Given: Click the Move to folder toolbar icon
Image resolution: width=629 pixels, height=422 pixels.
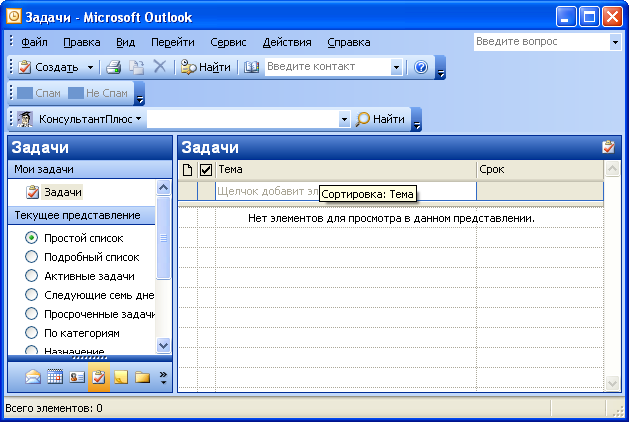Looking at the screenshot, I should tap(137, 67).
